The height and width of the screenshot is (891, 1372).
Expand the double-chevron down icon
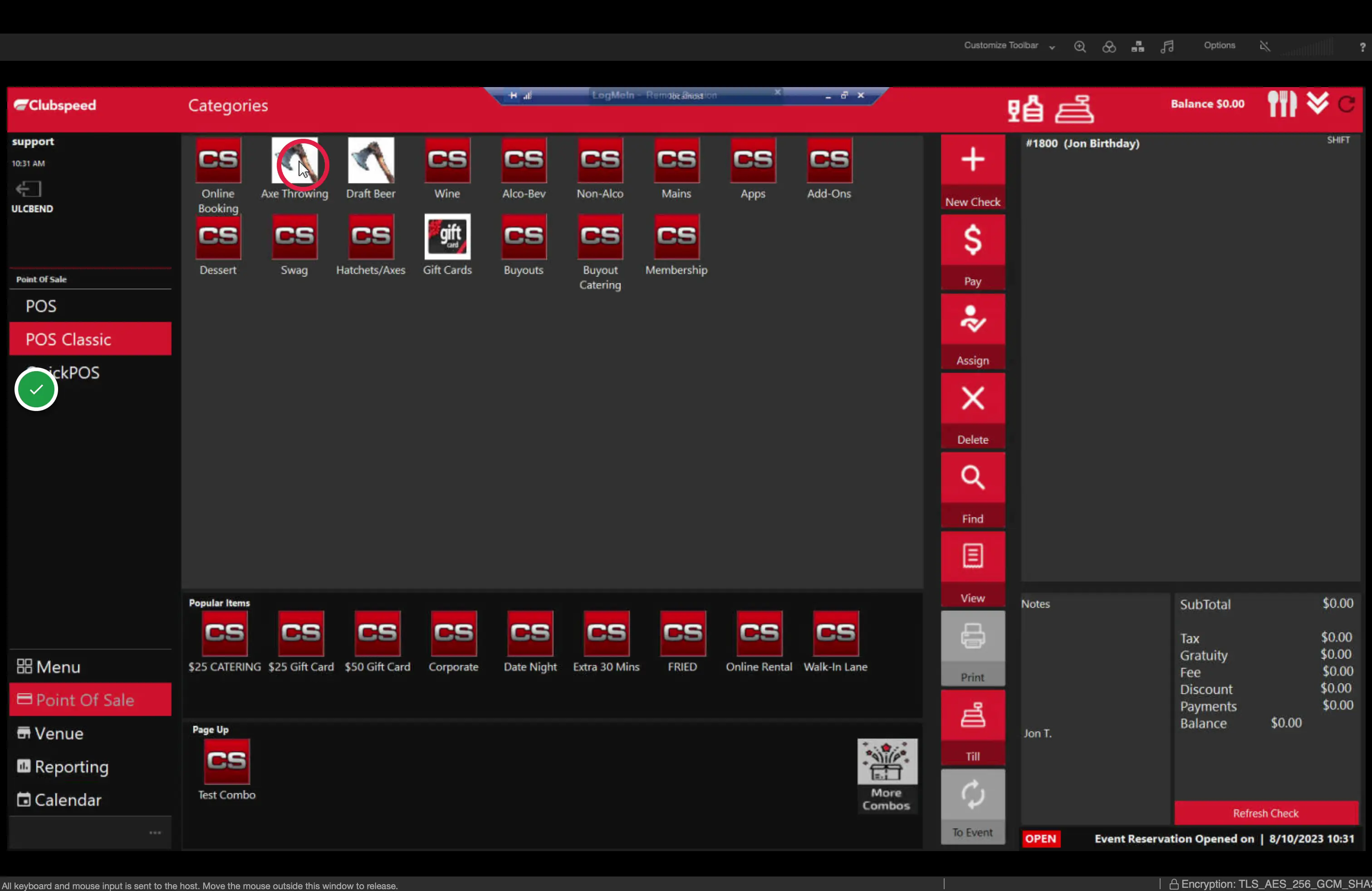[x=1317, y=103]
